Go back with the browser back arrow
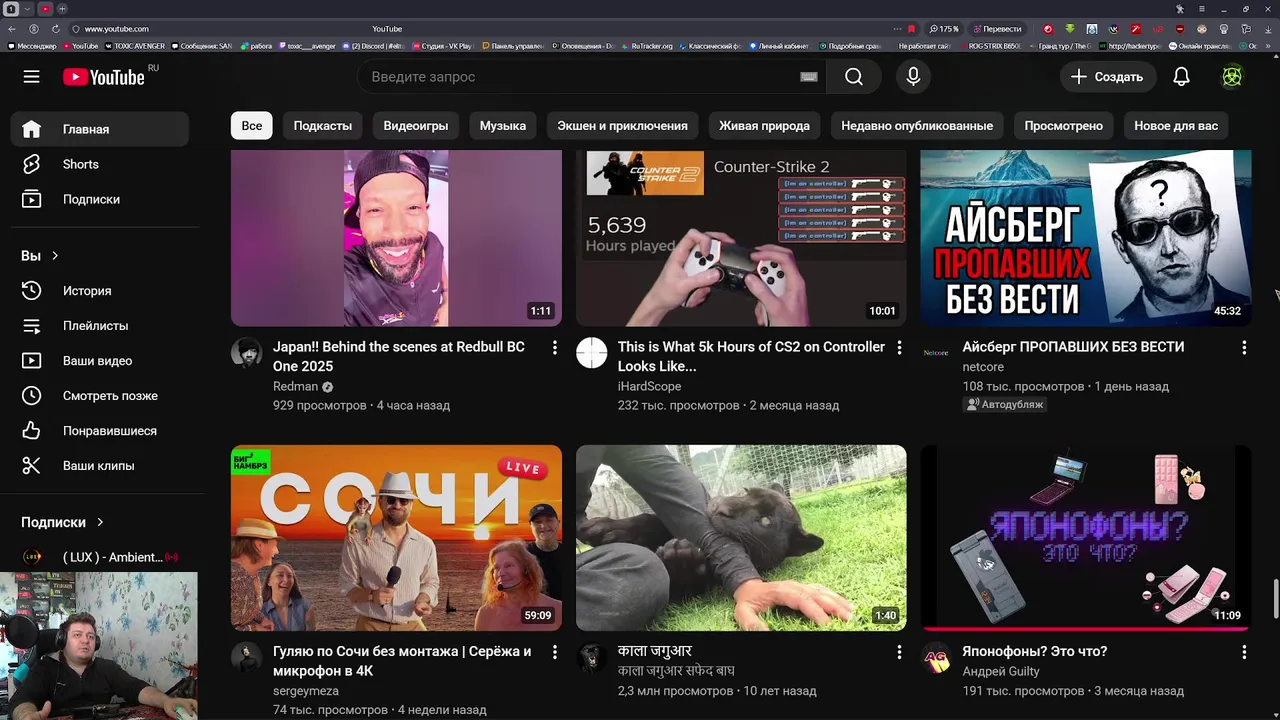This screenshot has height=720, width=1280. point(13,29)
